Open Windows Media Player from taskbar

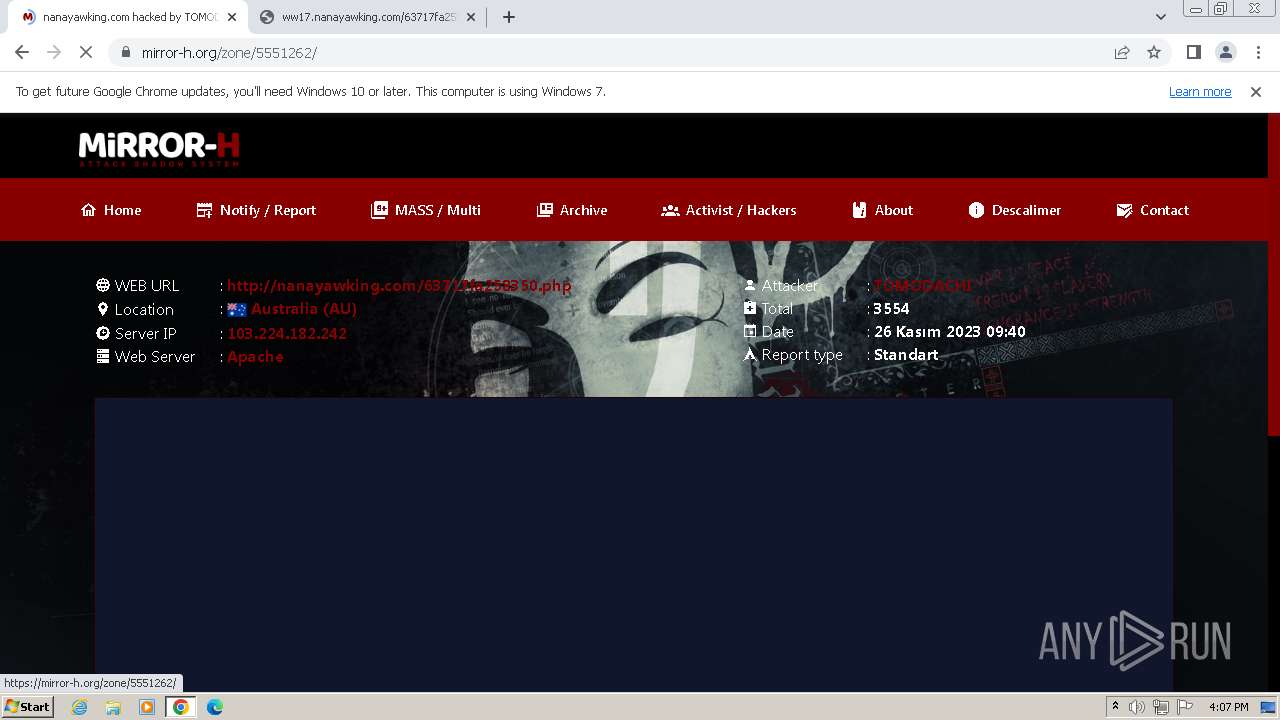pos(147,707)
